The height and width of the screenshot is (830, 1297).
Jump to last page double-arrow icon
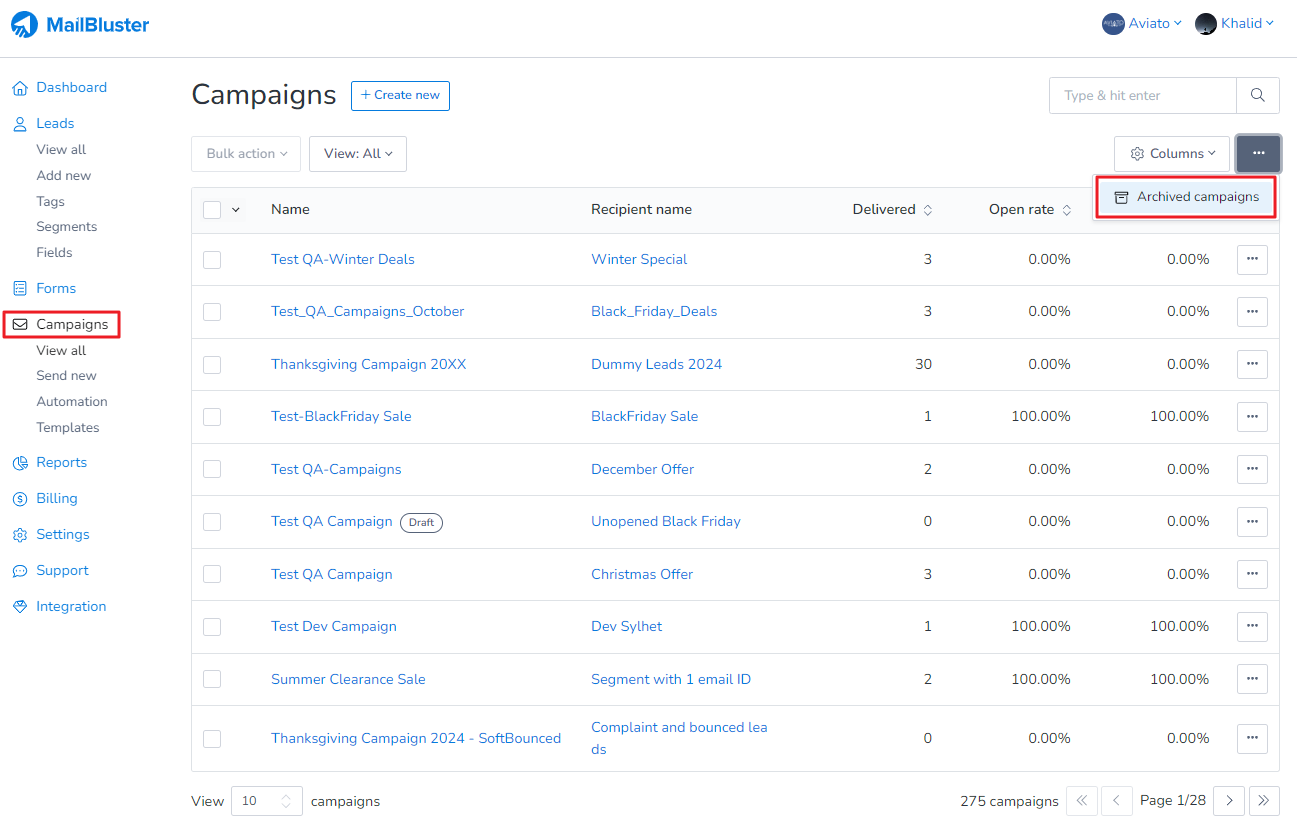1263,801
